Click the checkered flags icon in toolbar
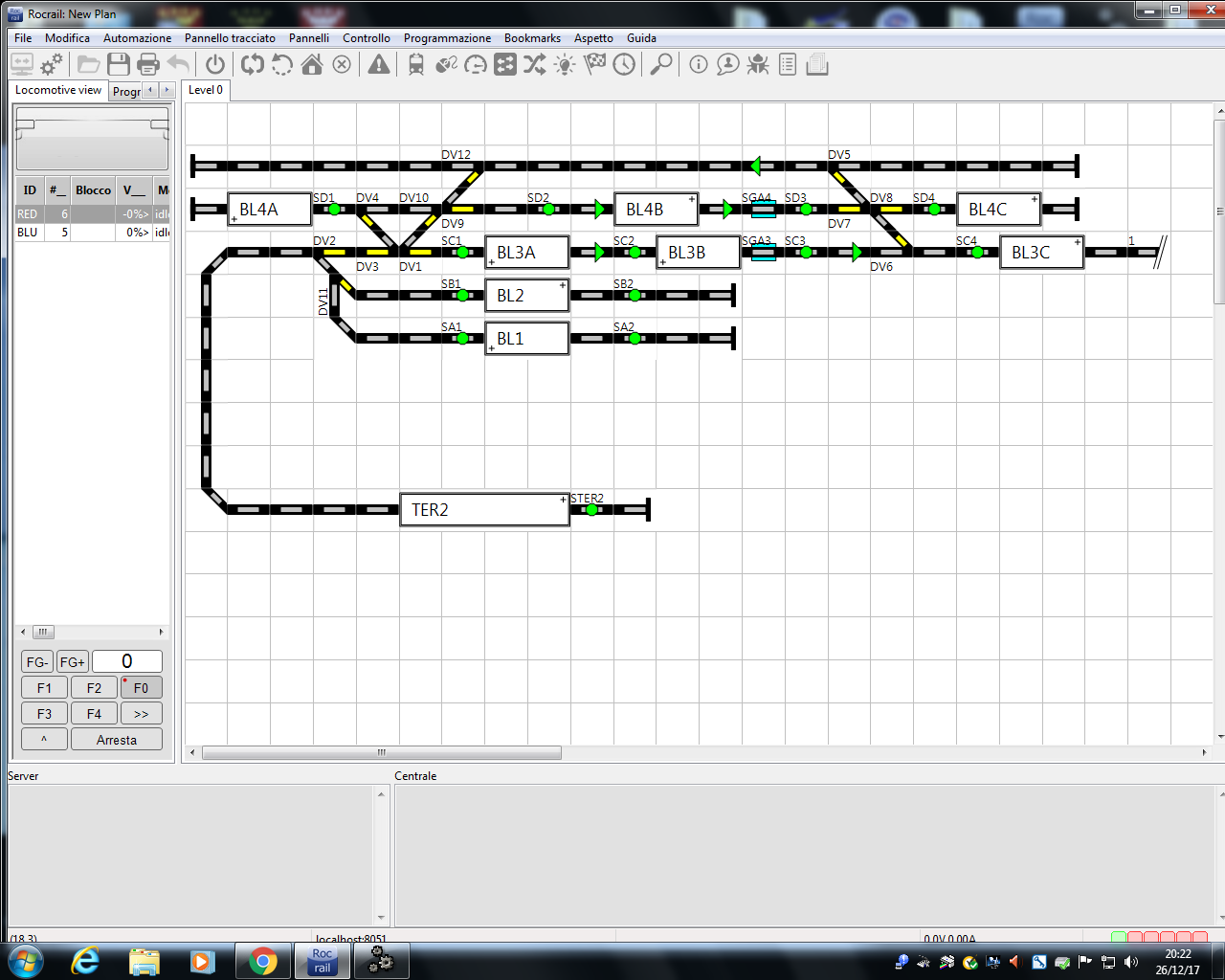Image resolution: width=1225 pixels, height=980 pixels. click(x=595, y=64)
